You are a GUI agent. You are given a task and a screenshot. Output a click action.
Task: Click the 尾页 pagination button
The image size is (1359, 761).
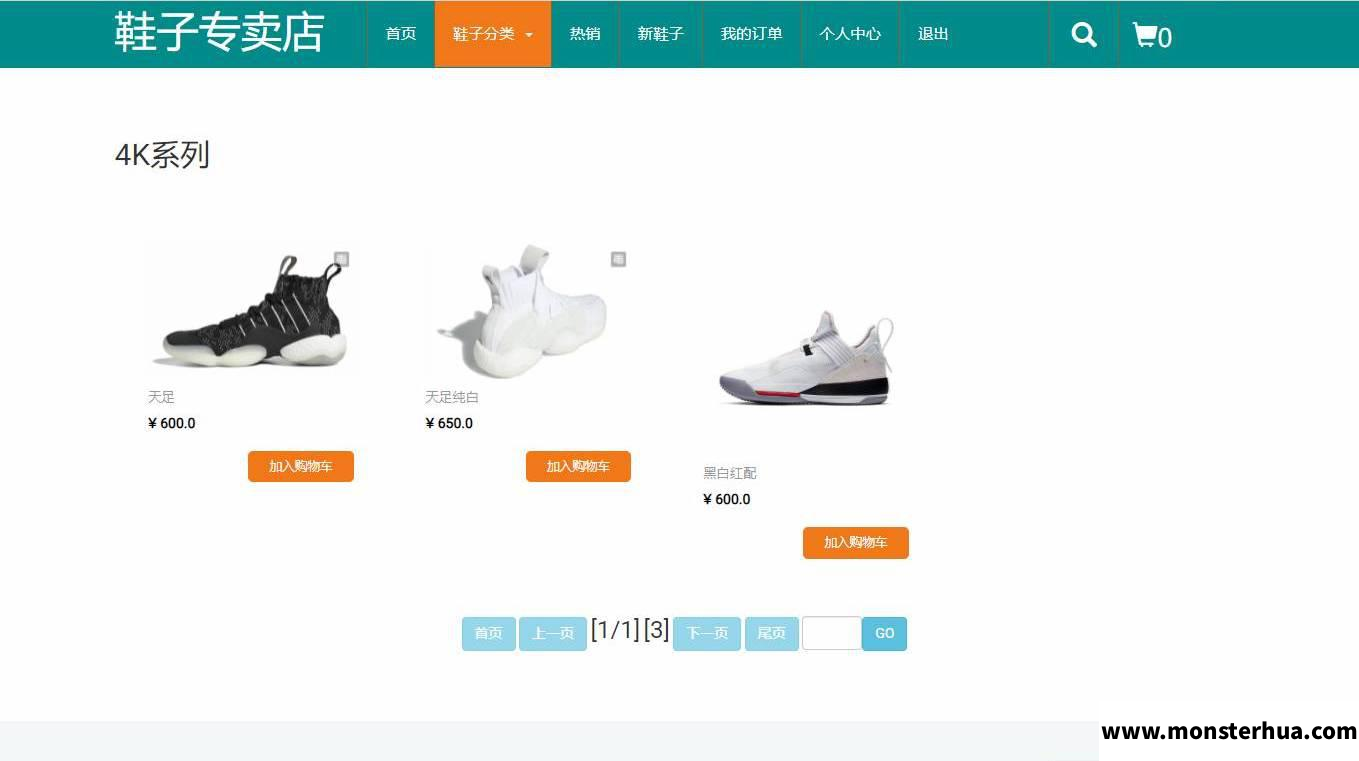(772, 634)
